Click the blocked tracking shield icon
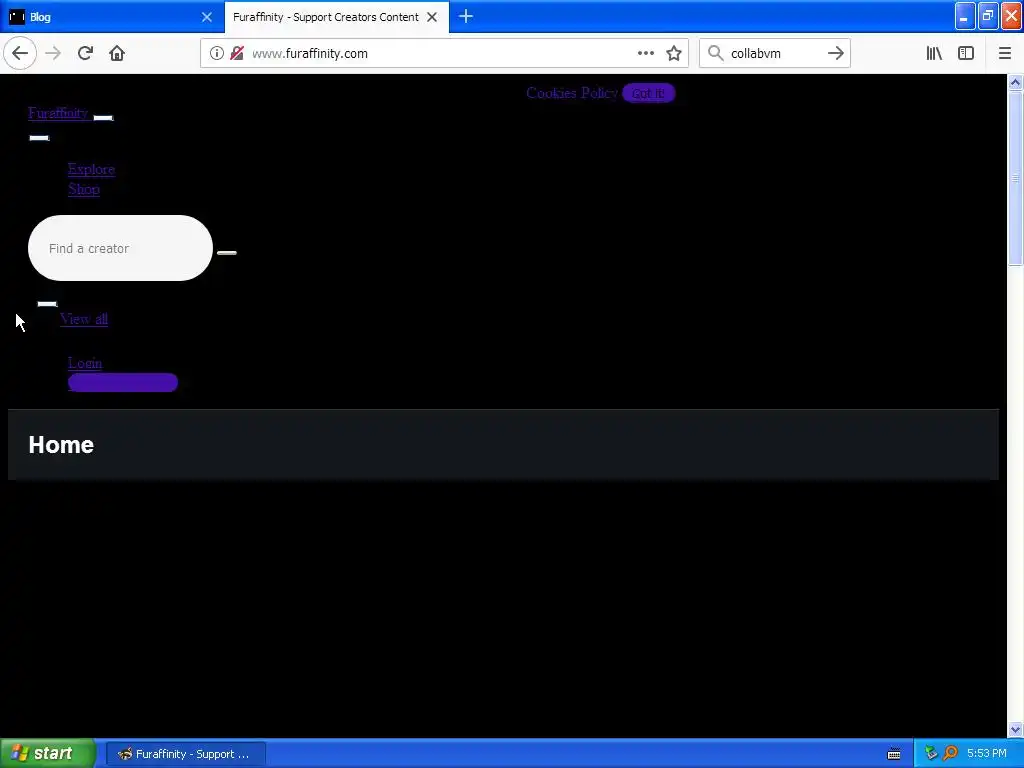This screenshot has height=768, width=1024. pos(237,53)
